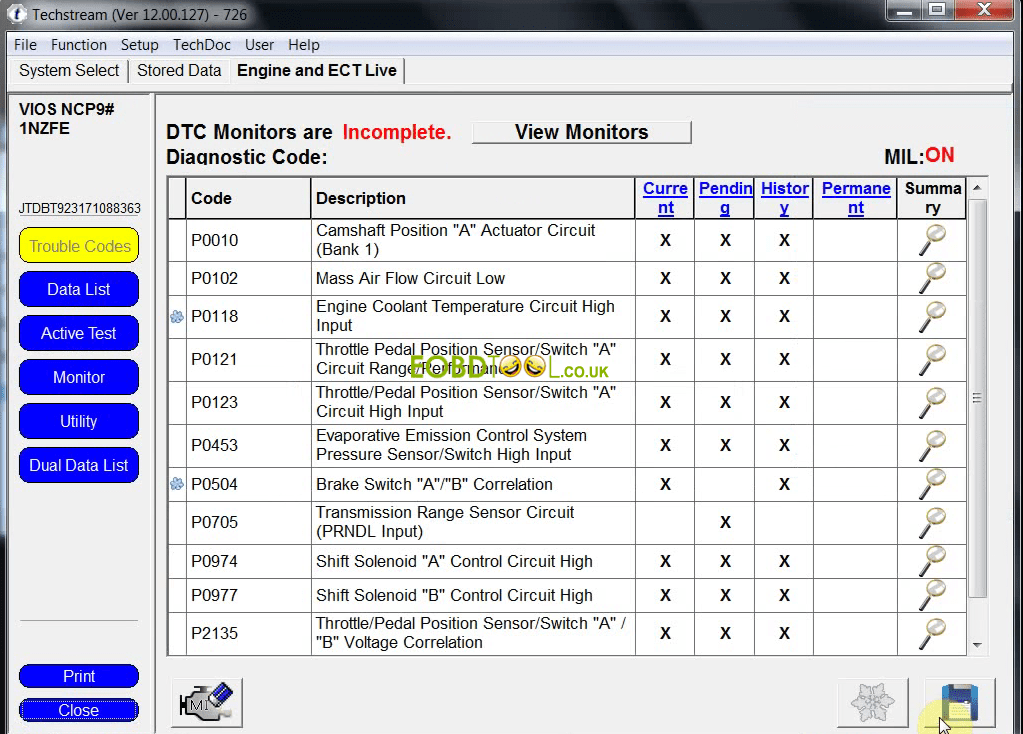Select the P0453 code cell
The height and width of the screenshot is (734, 1023).
tap(249, 446)
